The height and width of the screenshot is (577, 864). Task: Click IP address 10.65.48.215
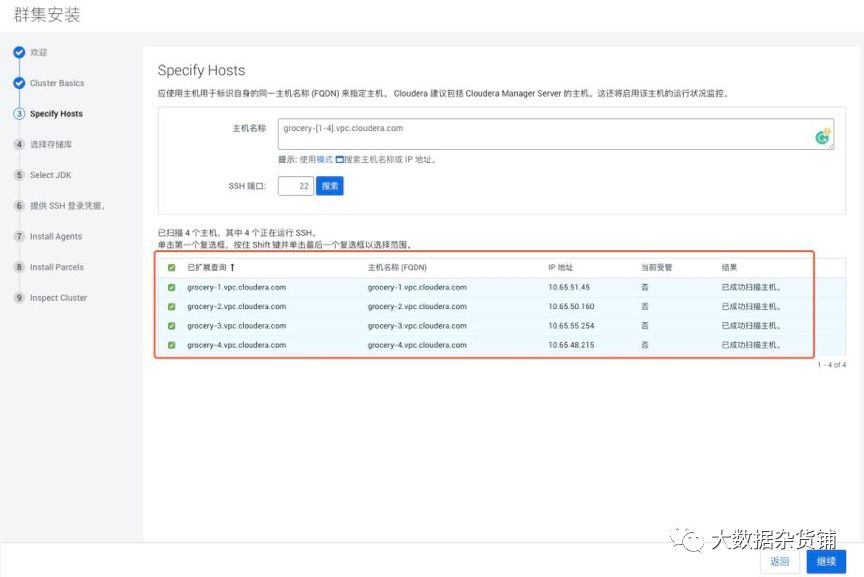tap(571, 345)
